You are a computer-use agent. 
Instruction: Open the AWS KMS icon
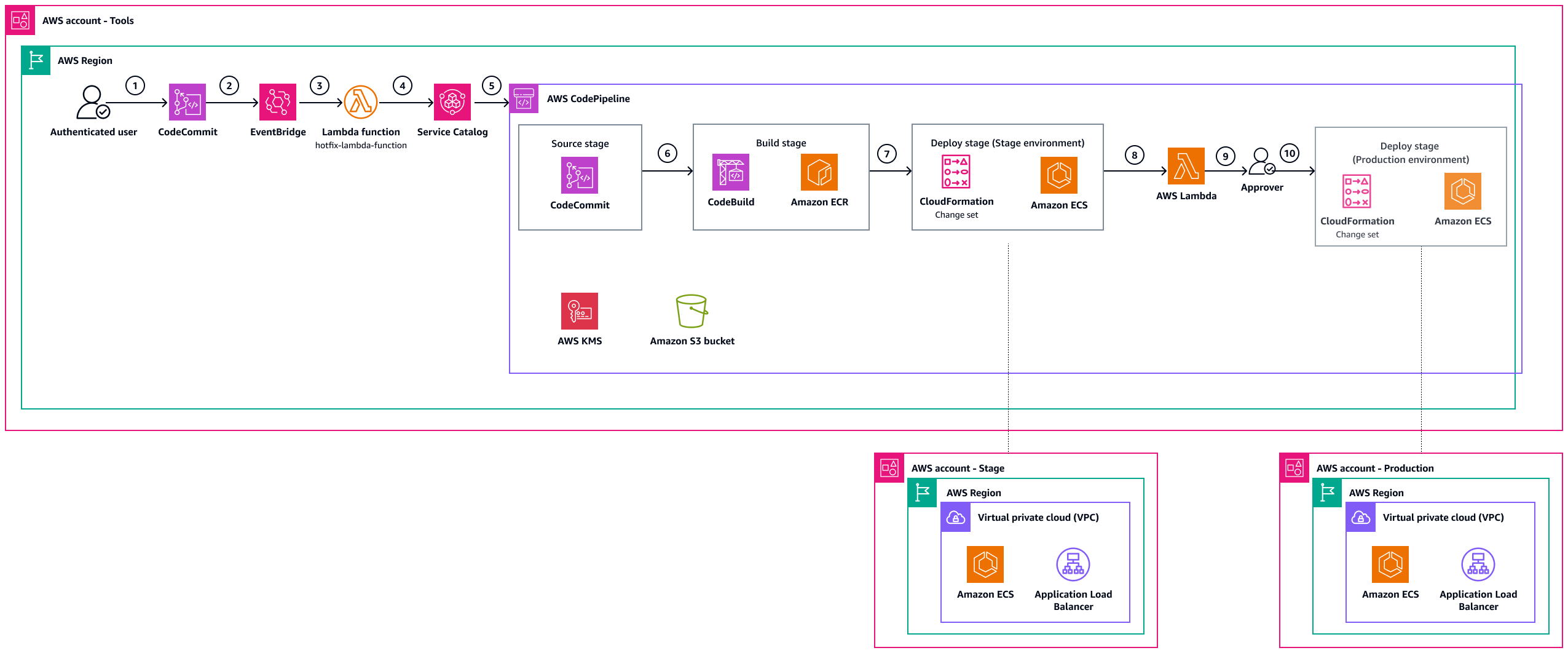pyautogui.click(x=578, y=312)
